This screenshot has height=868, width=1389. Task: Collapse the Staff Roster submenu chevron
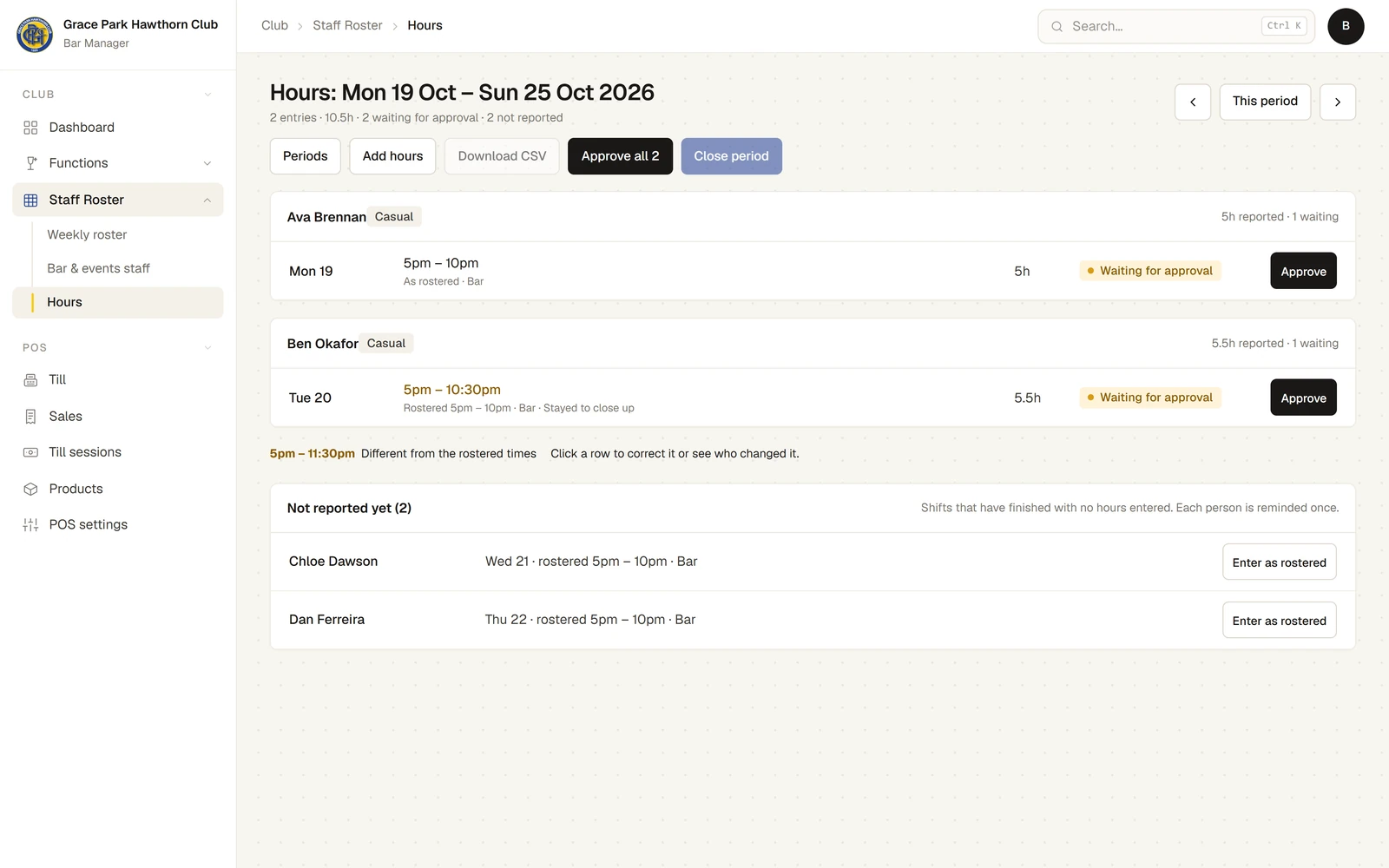pos(207,200)
